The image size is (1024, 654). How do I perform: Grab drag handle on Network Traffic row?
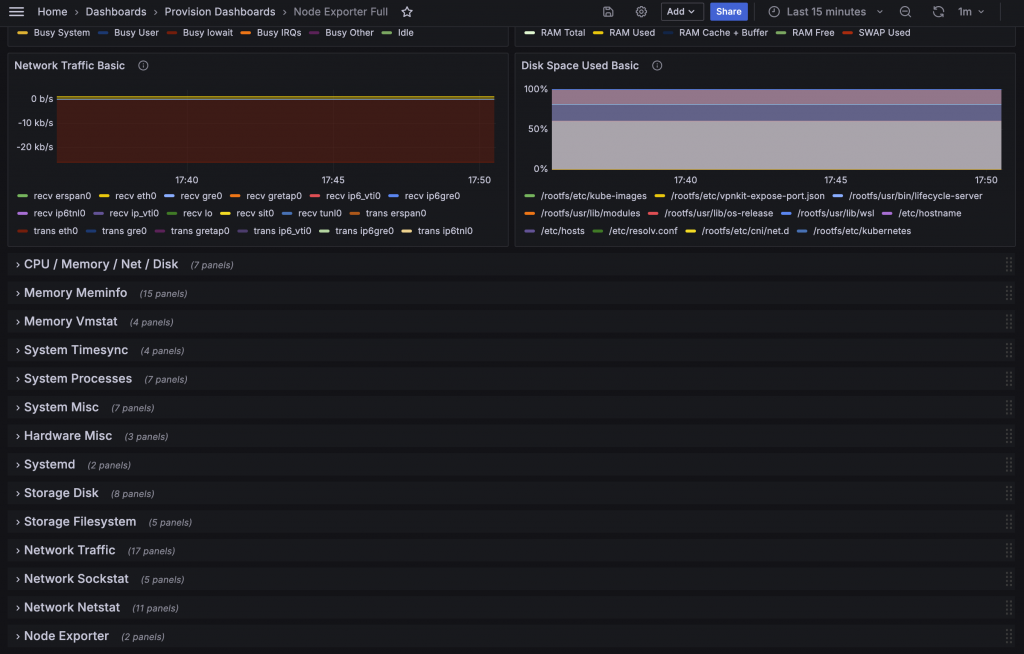point(1009,550)
